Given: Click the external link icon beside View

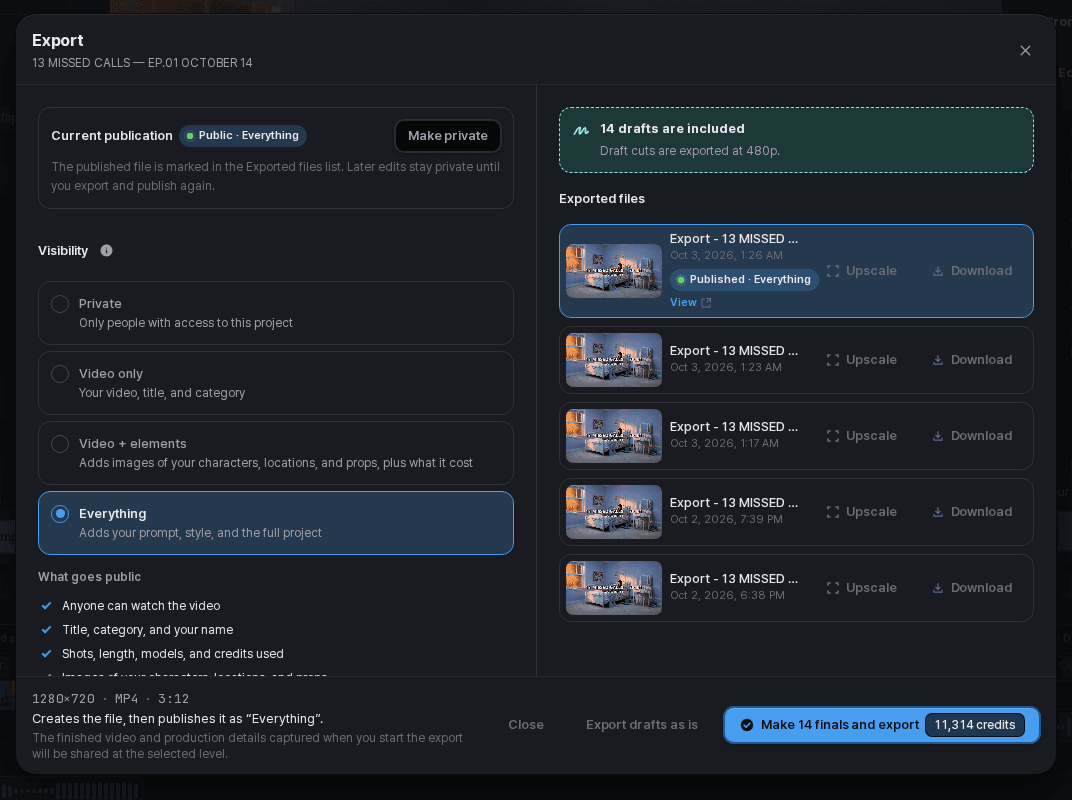Looking at the screenshot, I should 706,302.
